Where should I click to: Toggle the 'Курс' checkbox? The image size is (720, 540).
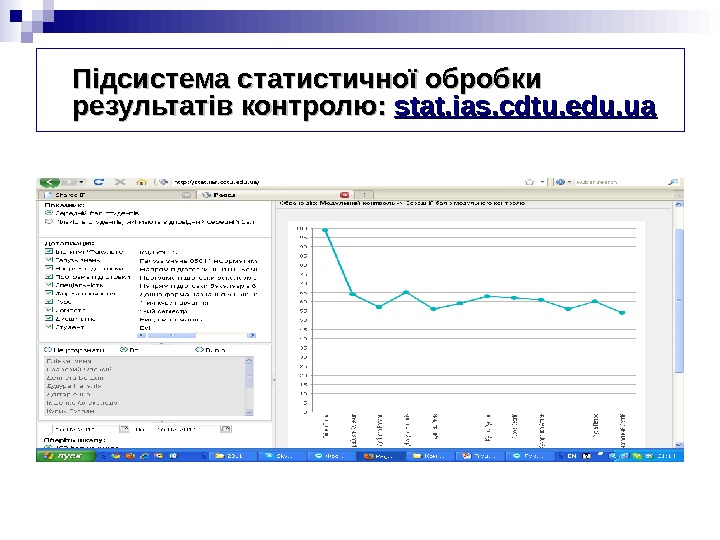click(49, 302)
